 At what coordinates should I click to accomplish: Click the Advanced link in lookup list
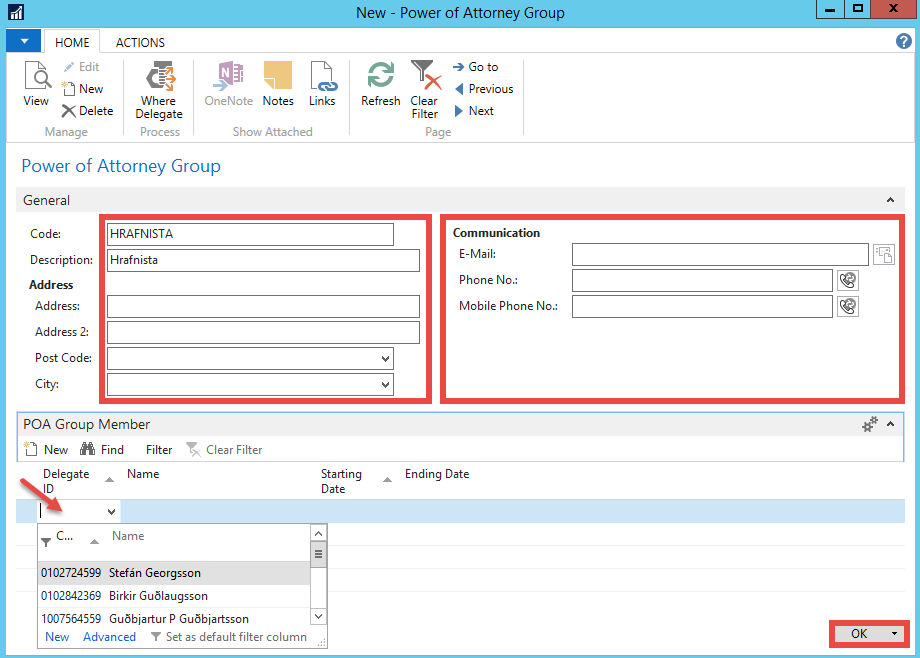point(109,637)
